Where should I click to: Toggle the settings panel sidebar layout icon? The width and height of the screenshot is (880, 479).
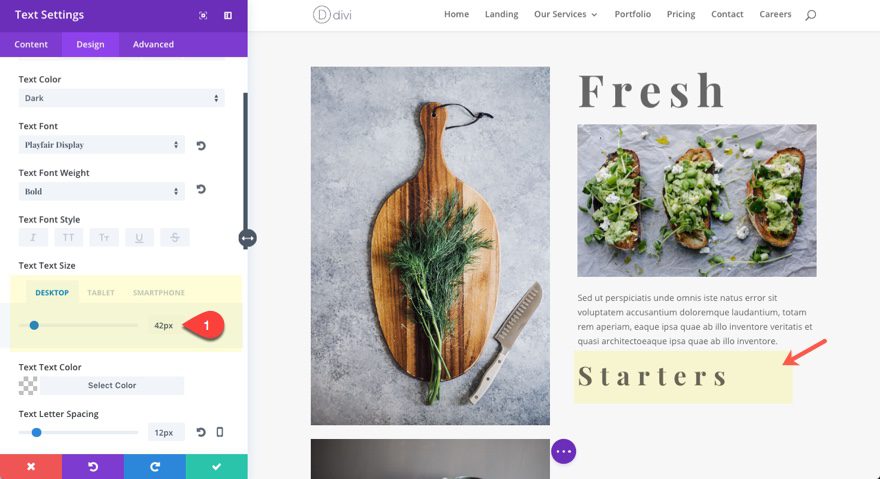(x=228, y=15)
